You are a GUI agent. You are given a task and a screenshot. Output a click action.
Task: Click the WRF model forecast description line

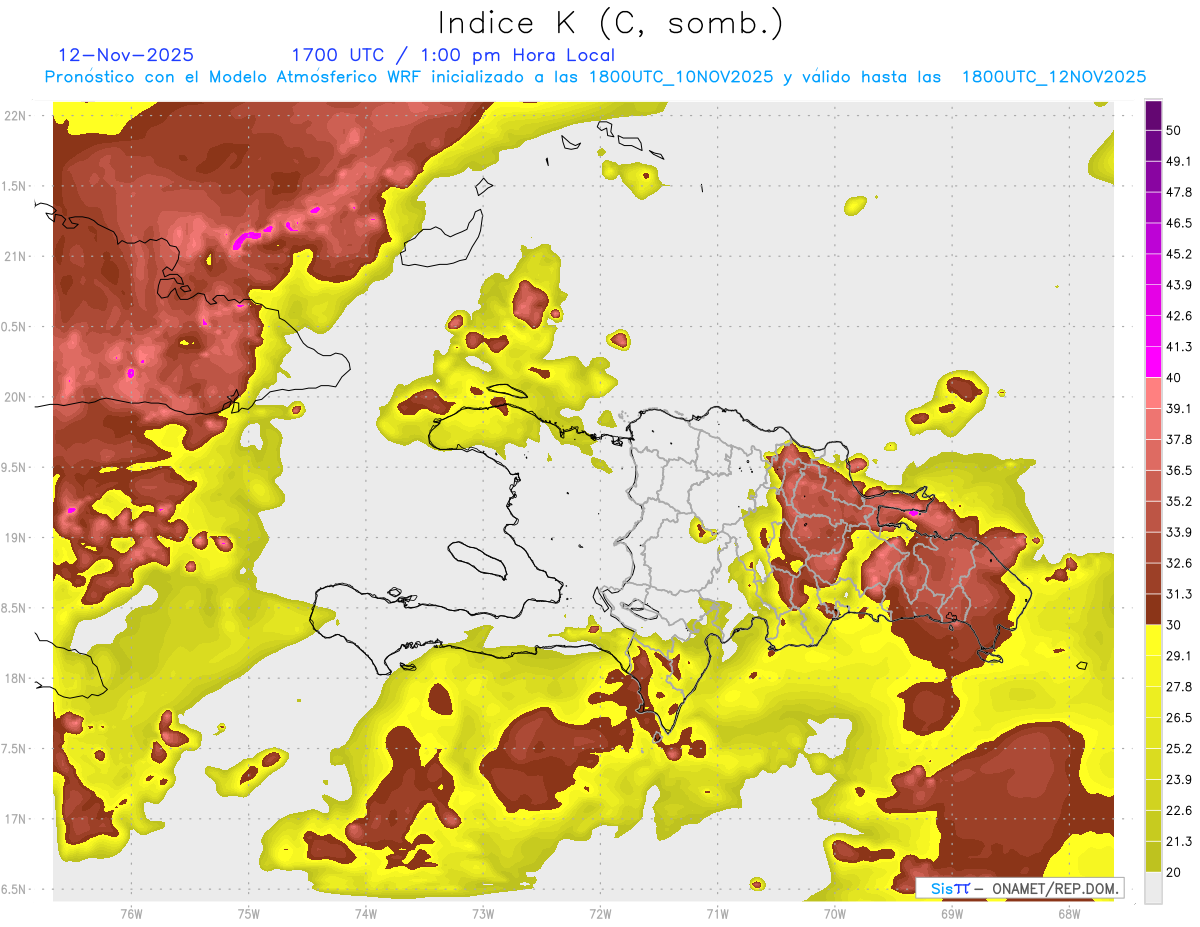(595, 77)
